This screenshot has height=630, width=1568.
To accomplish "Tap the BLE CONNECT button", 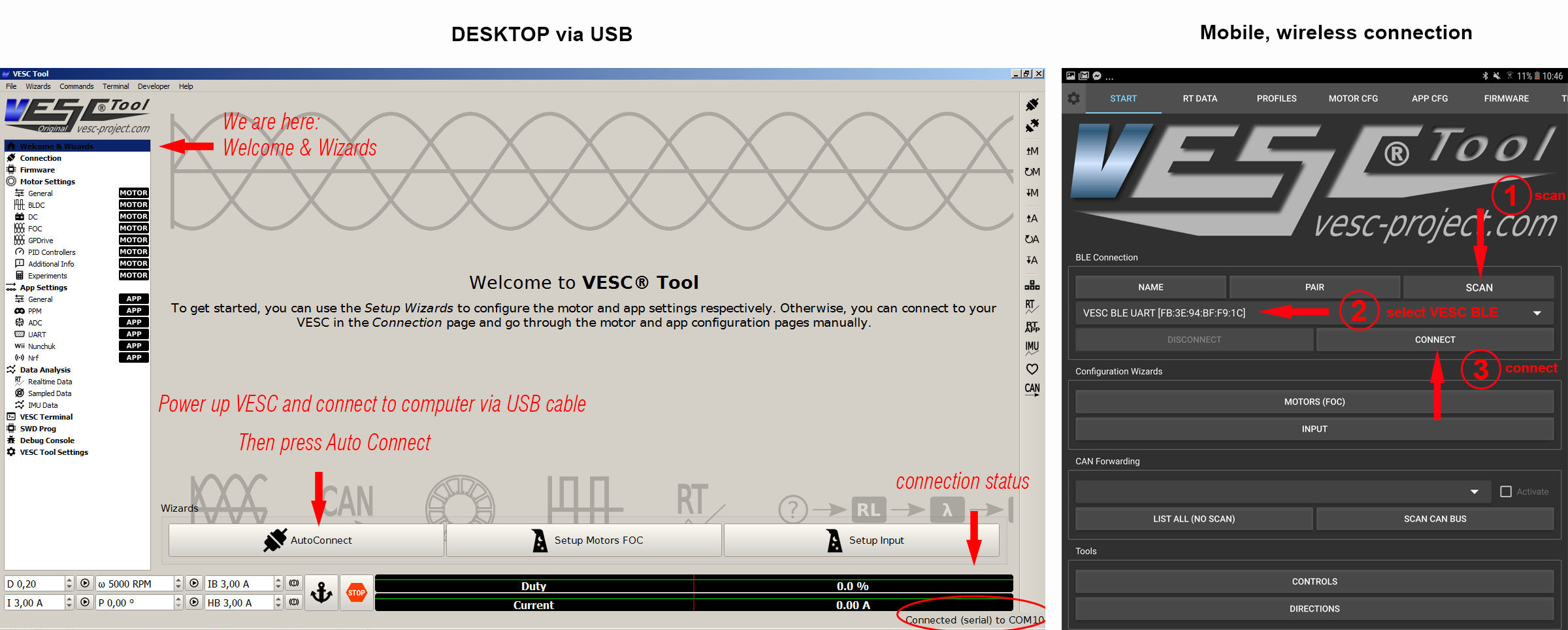I will 1435,340.
